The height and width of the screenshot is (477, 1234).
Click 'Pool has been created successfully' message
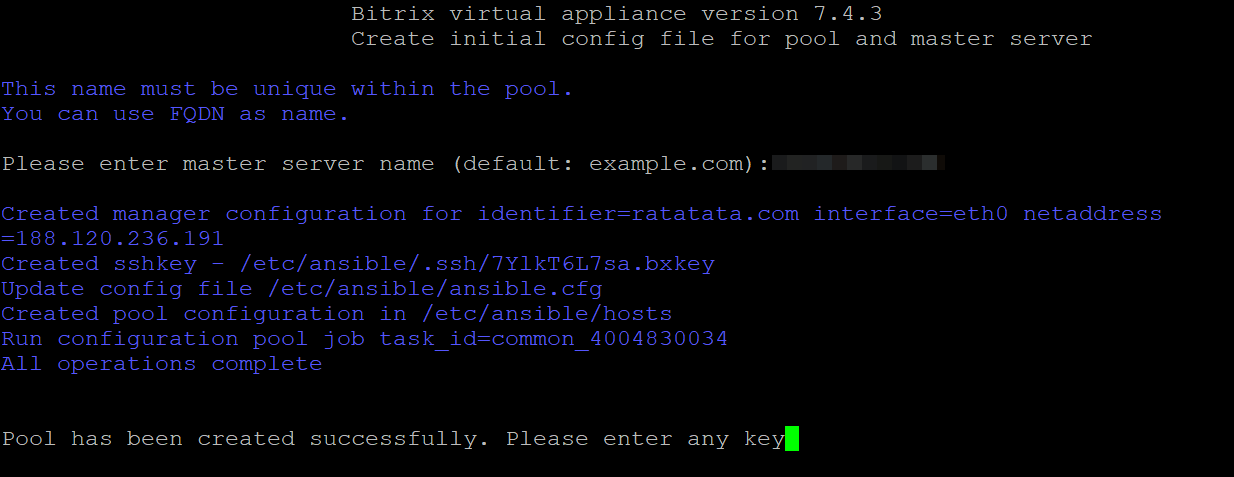point(245,439)
